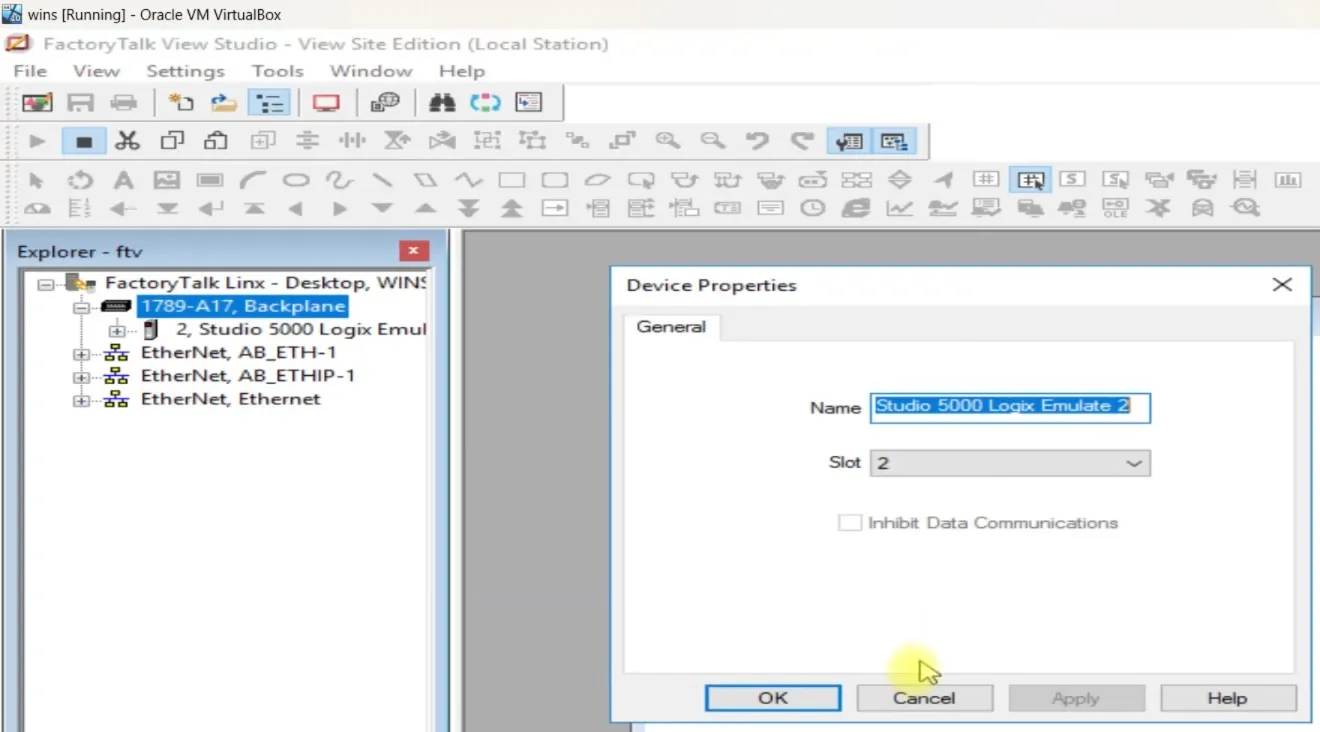Select the Polyline drawing tool

click(x=466, y=180)
